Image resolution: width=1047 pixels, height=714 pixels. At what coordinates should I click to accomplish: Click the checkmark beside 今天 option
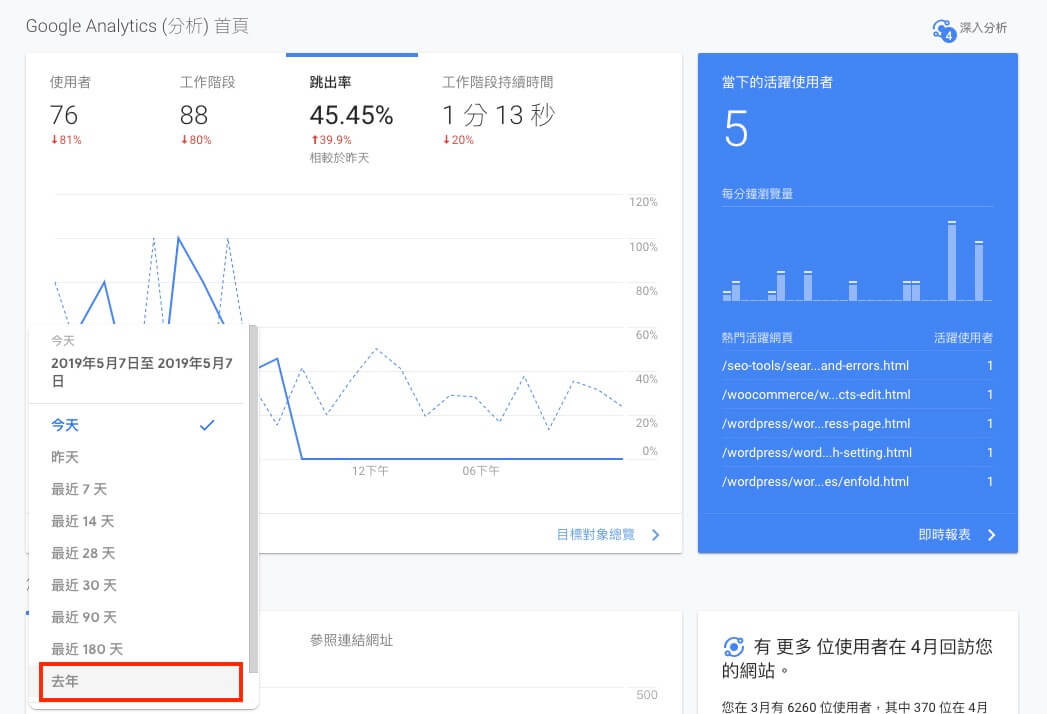point(207,425)
